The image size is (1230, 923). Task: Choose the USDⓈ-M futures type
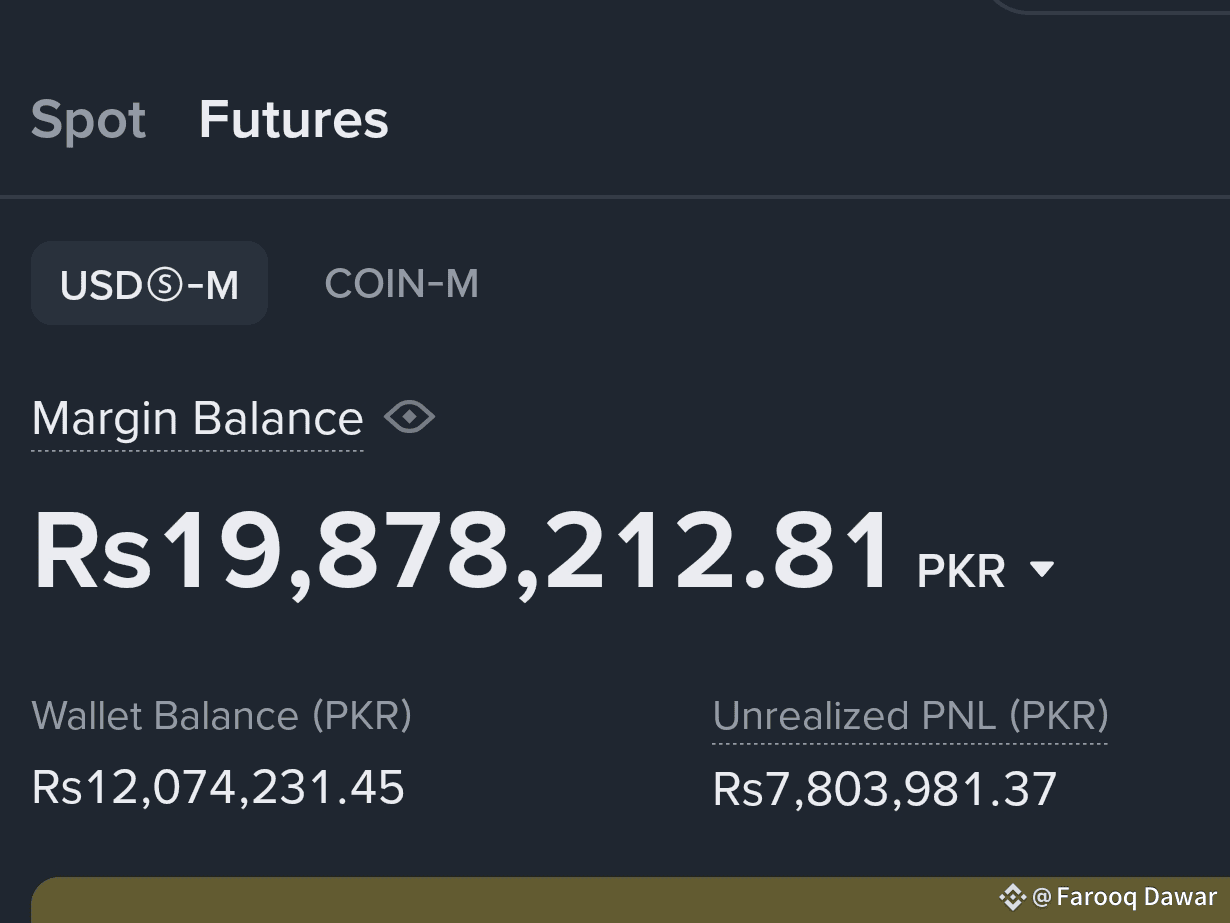pos(149,284)
